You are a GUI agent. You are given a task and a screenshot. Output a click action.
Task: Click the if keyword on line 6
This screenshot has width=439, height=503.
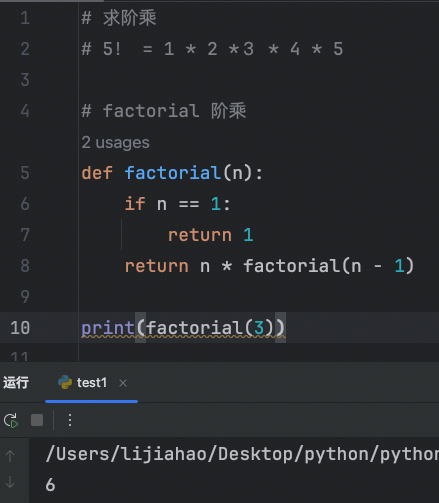click(135, 203)
